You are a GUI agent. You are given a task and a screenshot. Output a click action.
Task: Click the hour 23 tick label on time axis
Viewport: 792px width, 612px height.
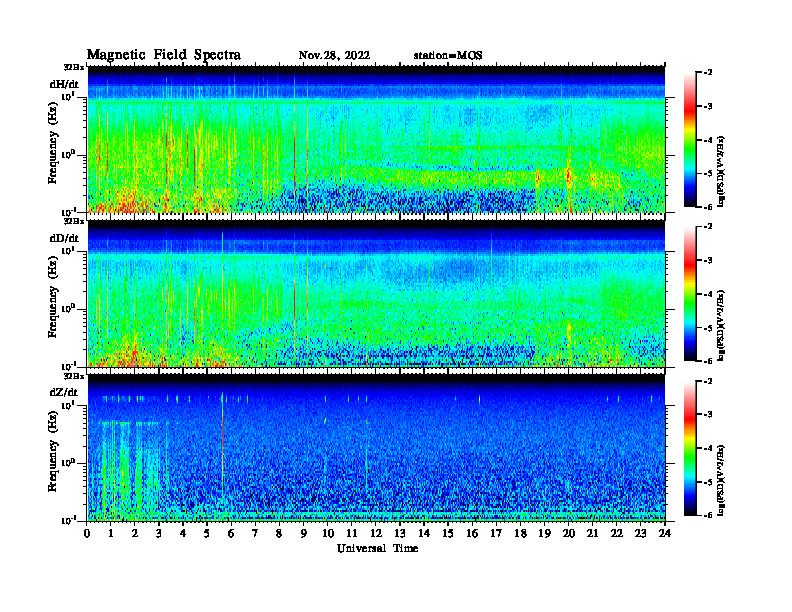tap(640, 534)
